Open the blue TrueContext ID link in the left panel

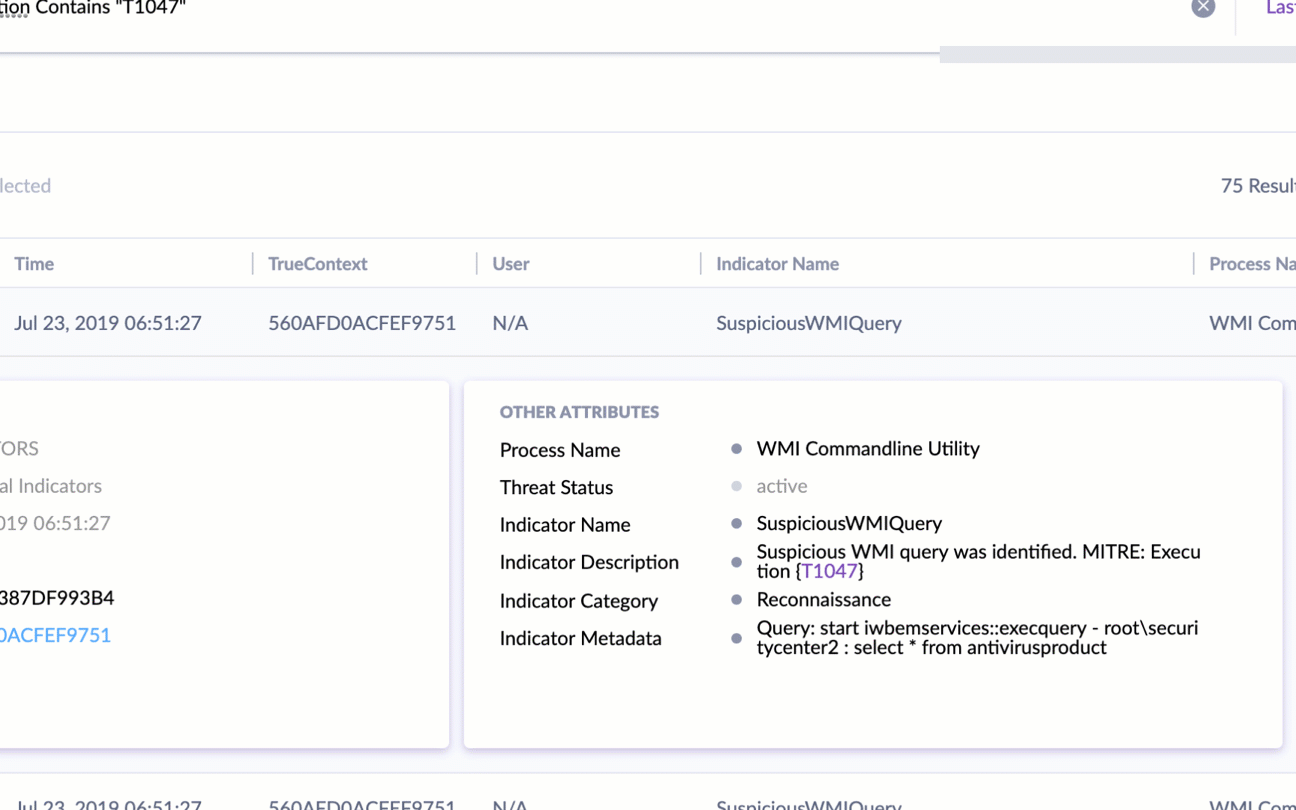(x=55, y=636)
